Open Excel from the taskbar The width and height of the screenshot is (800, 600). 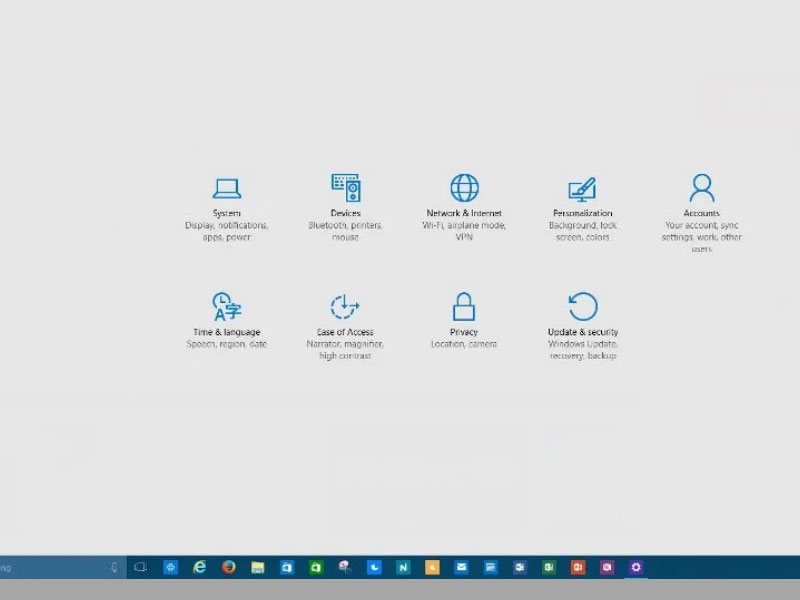(548, 567)
